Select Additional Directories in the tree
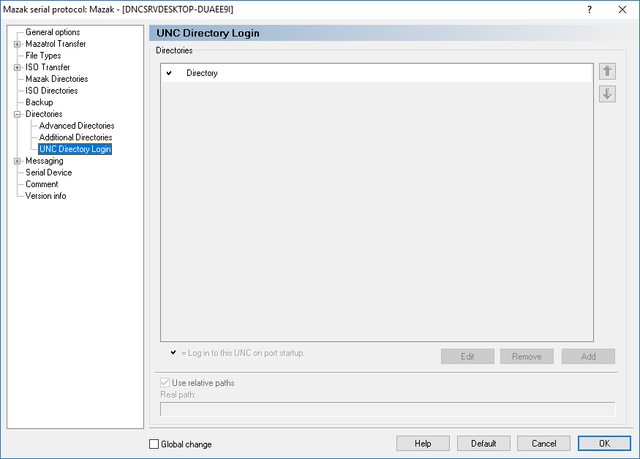 (76, 138)
